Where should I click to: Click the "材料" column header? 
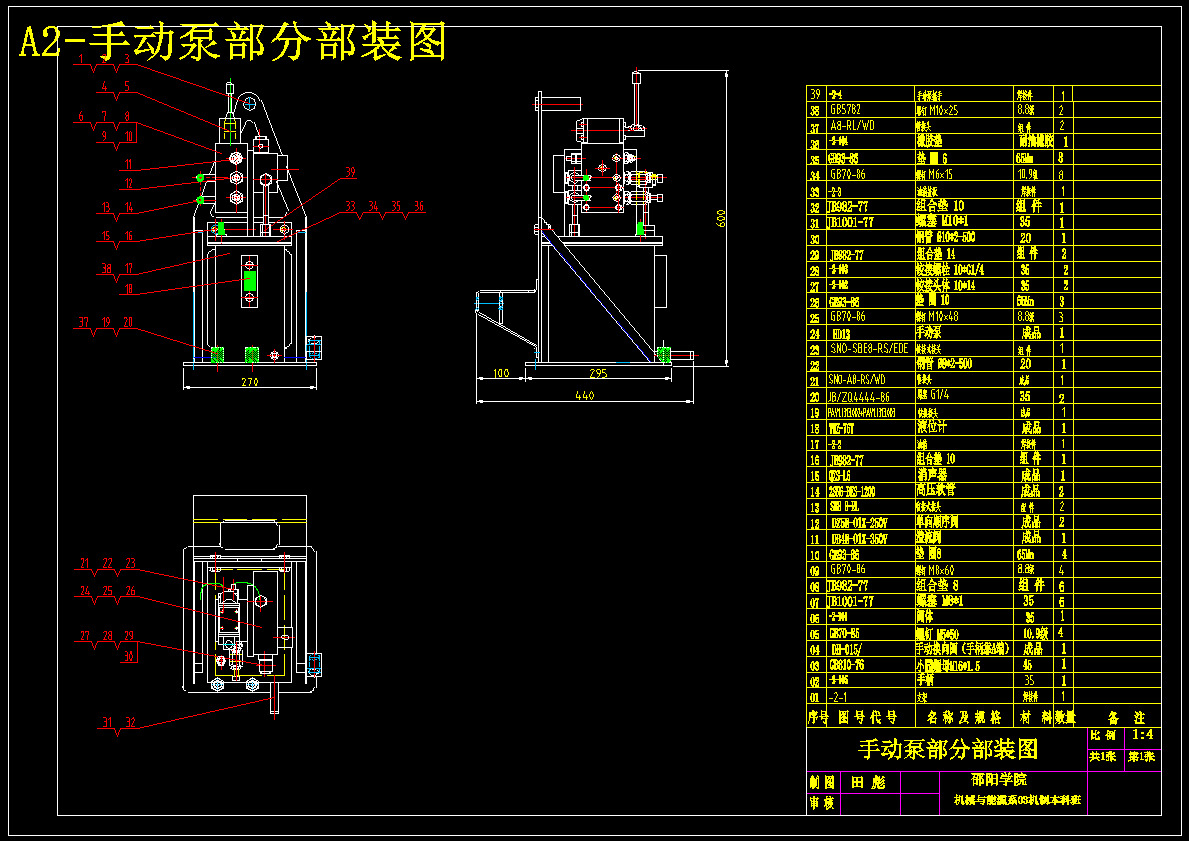pyautogui.click(x=1035, y=717)
